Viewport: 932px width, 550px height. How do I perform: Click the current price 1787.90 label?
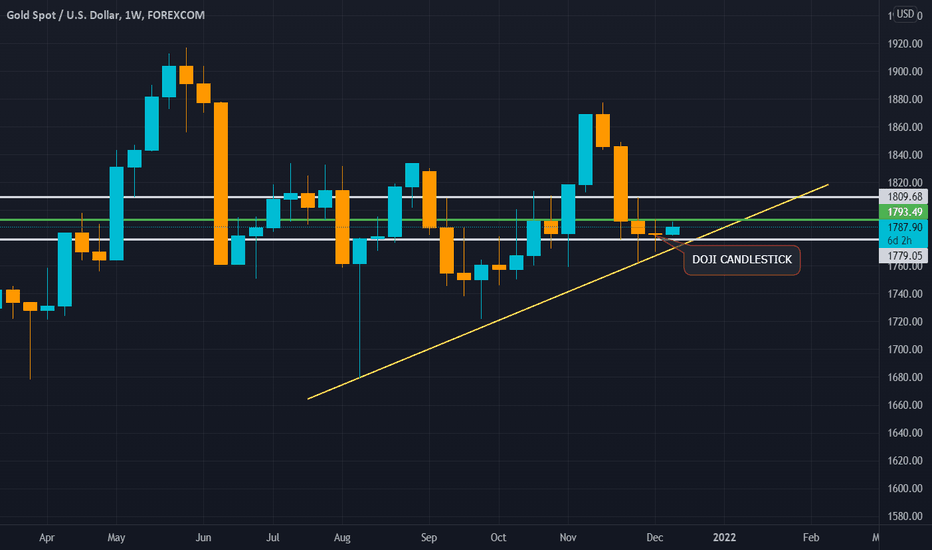904,227
